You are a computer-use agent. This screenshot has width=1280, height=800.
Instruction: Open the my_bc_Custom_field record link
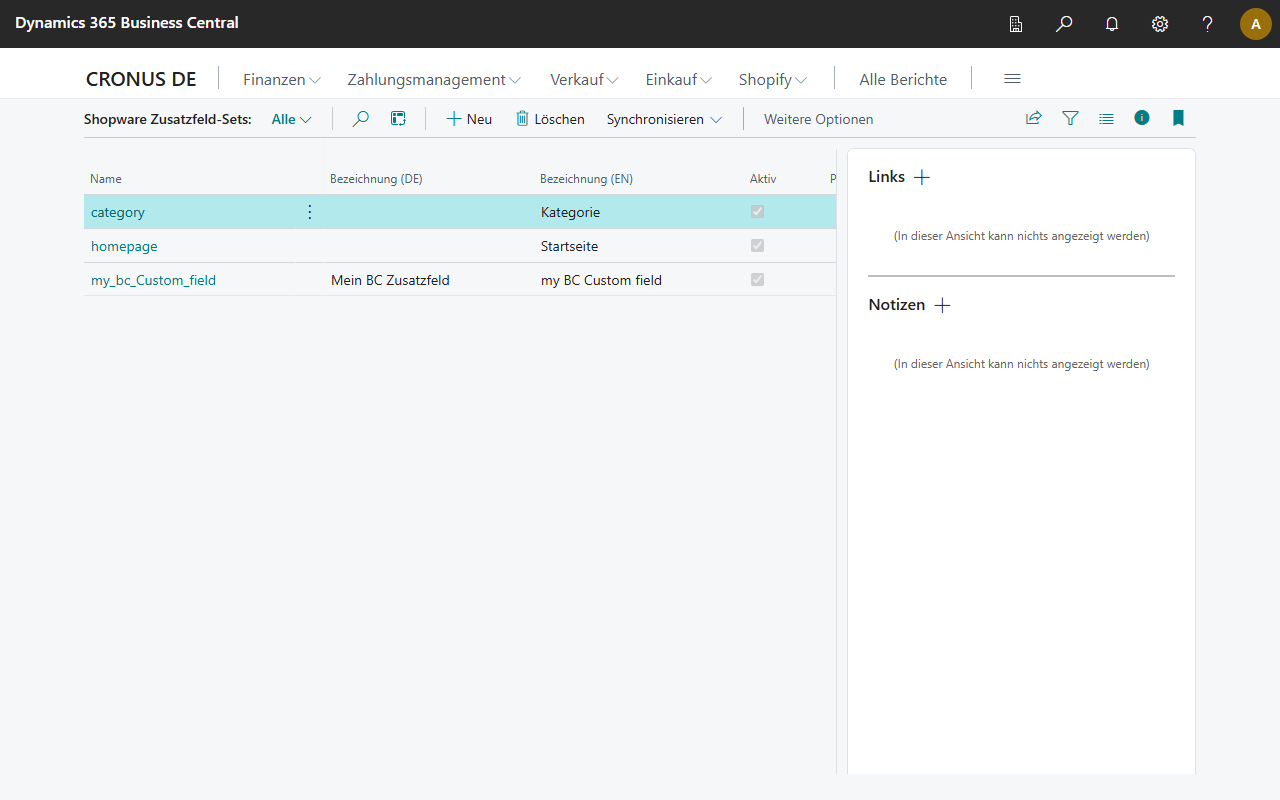[153, 280]
